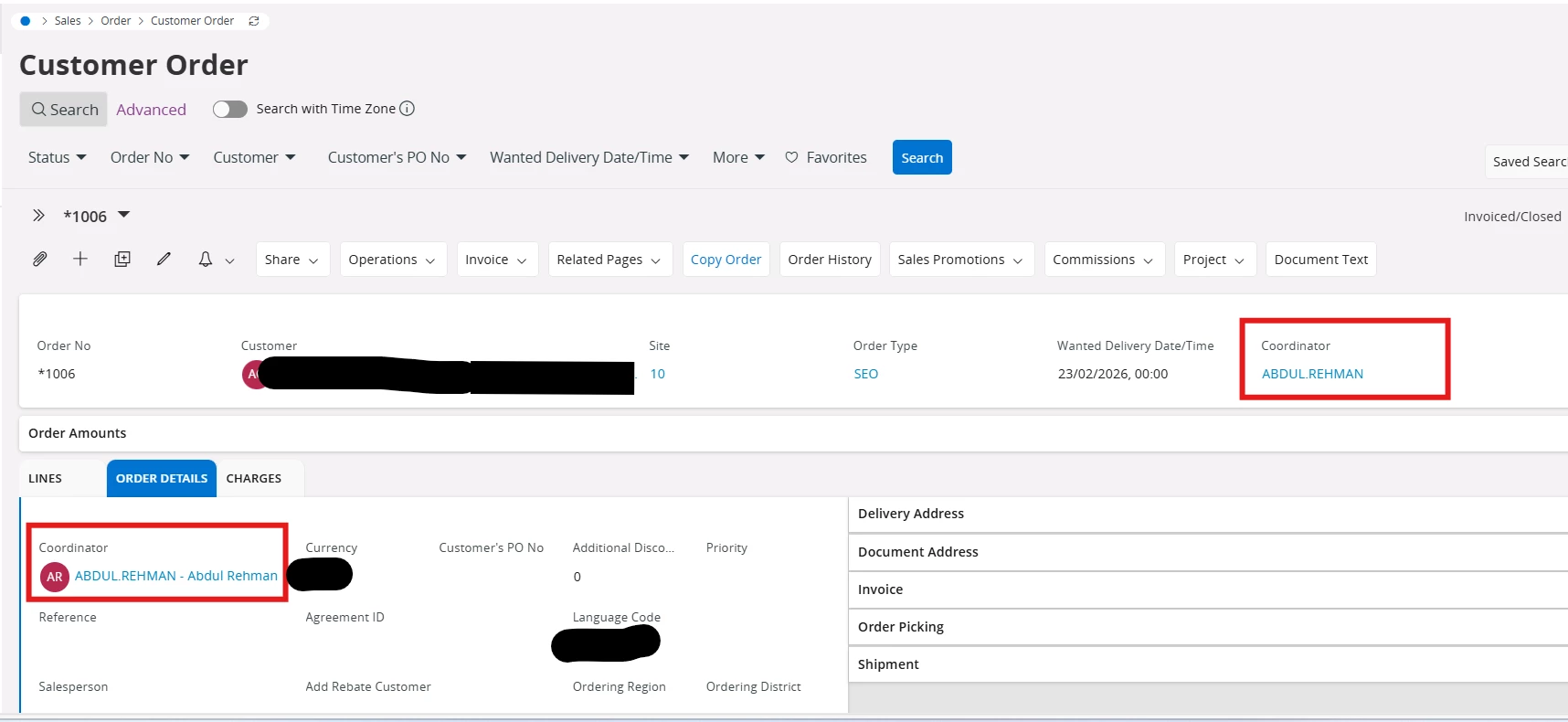Toggle Search with Time Zone switch

tap(230, 110)
